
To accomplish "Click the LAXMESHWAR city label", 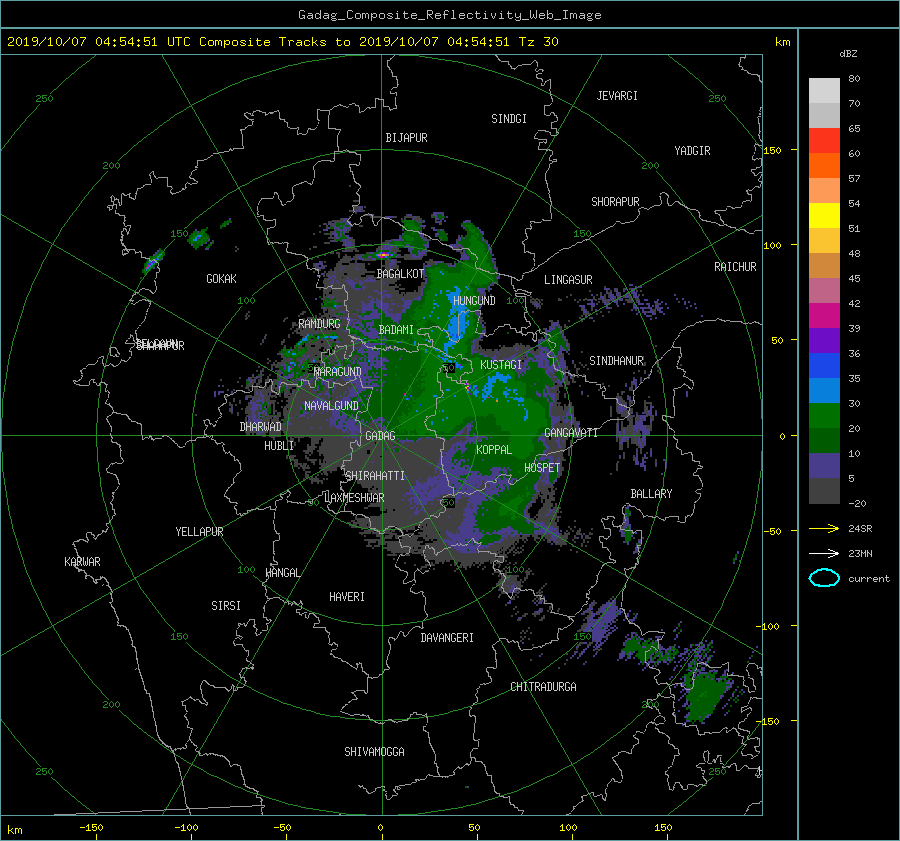I will 354,498.
